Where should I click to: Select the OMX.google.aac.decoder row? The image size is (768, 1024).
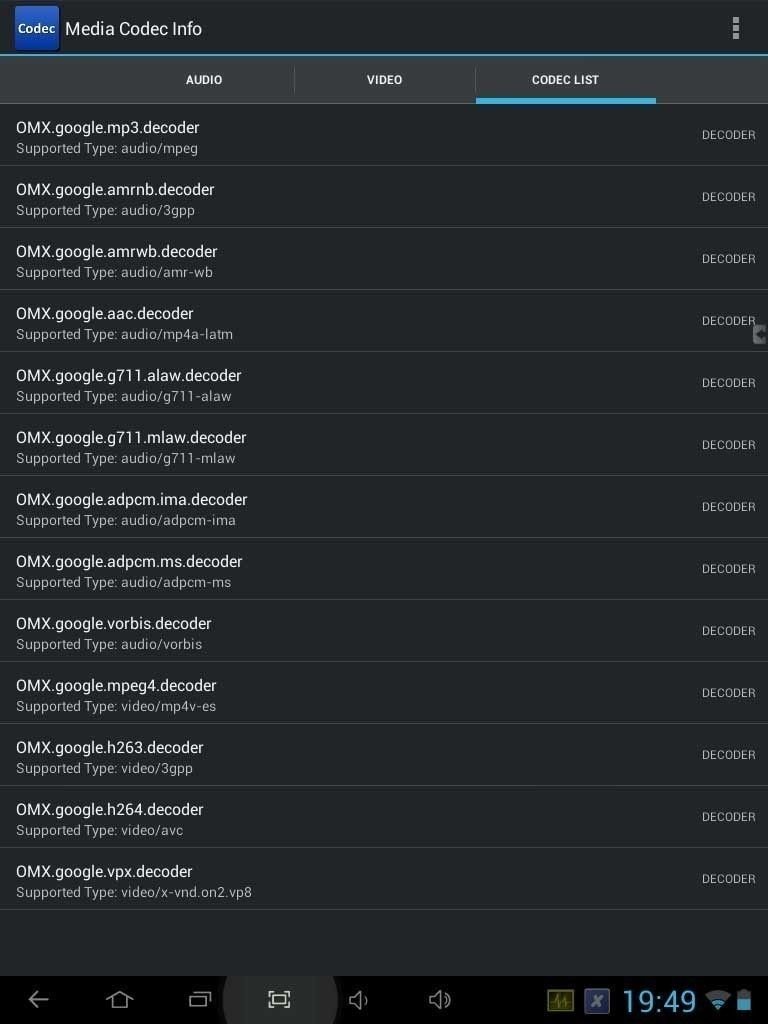point(384,321)
